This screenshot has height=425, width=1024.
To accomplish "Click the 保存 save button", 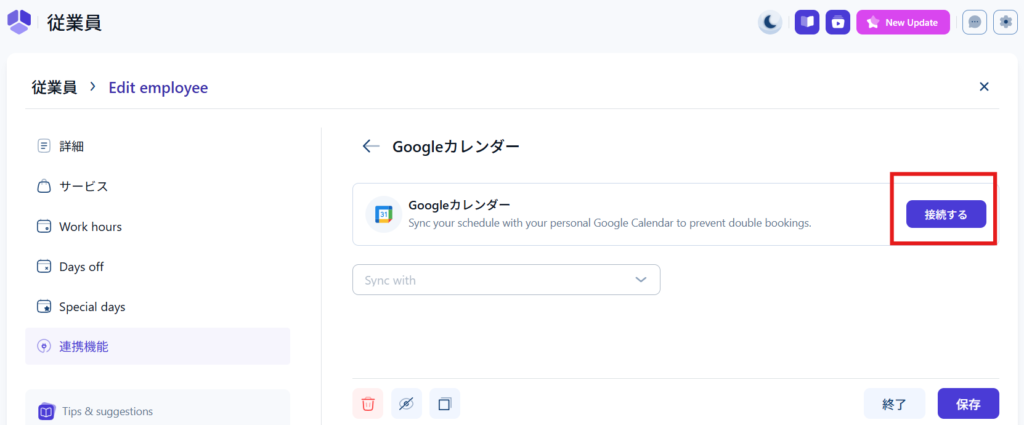I will tap(968, 404).
